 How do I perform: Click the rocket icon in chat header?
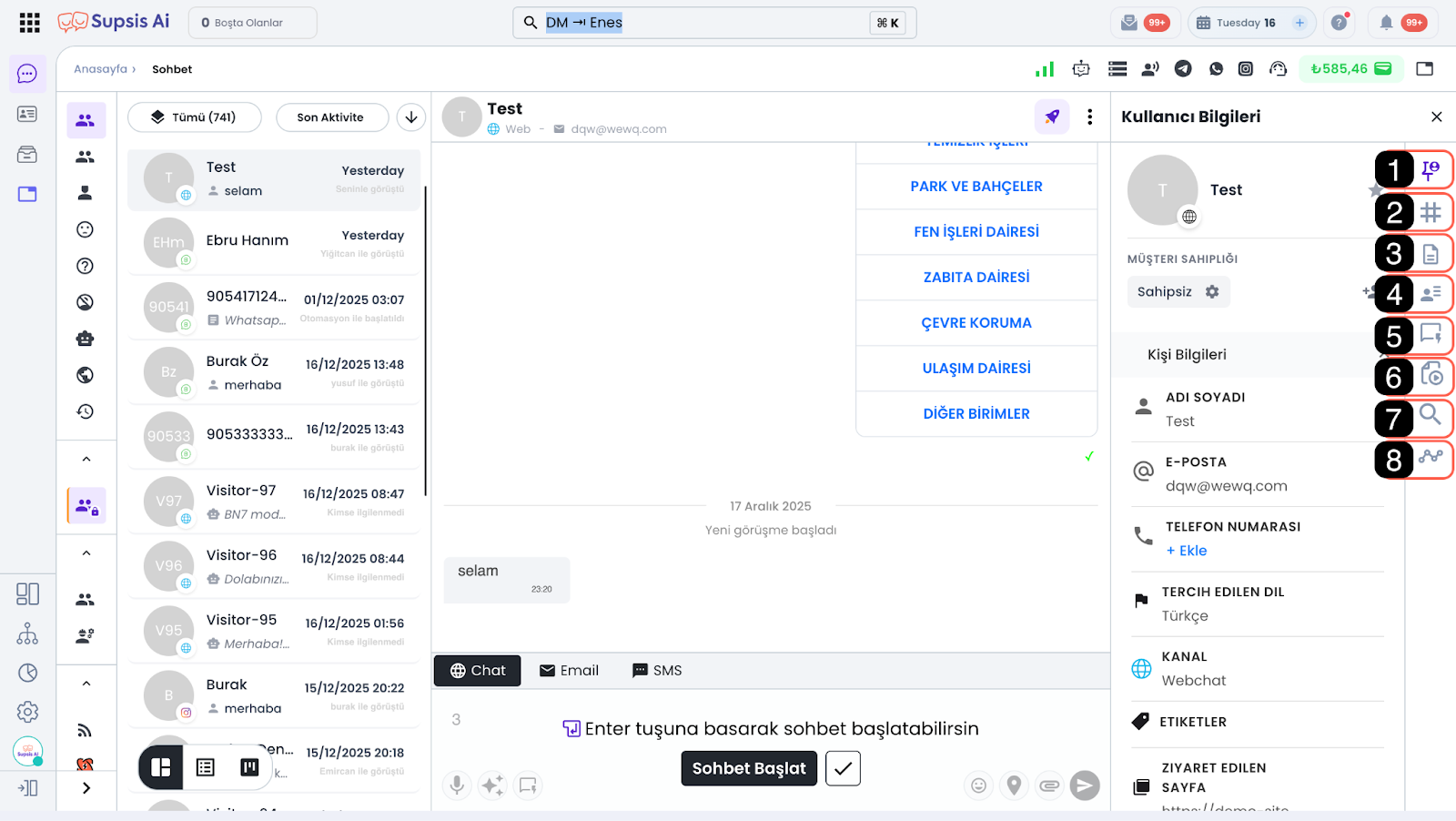[x=1052, y=117]
